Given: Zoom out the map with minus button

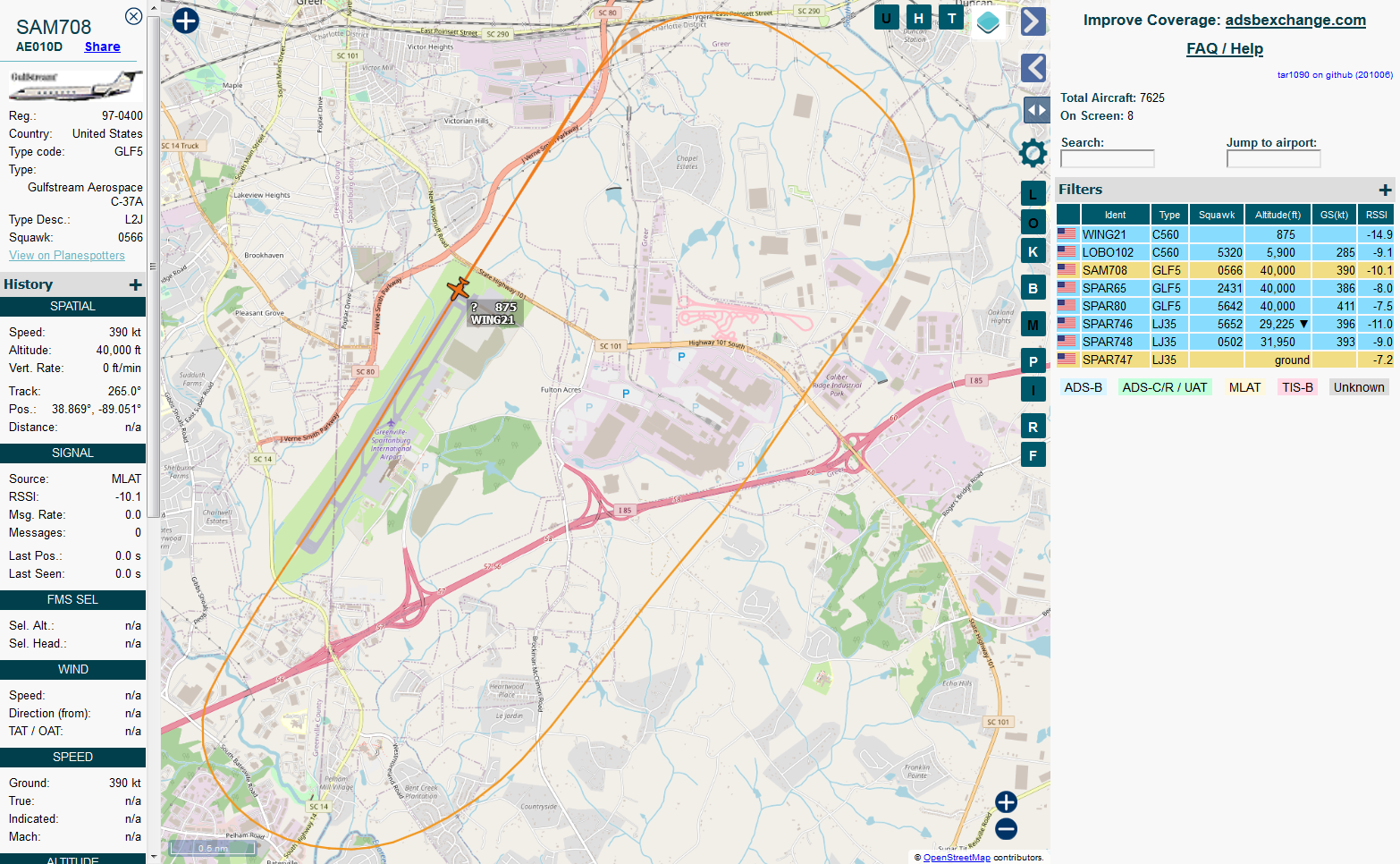Looking at the screenshot, I should pos(1006,829).
